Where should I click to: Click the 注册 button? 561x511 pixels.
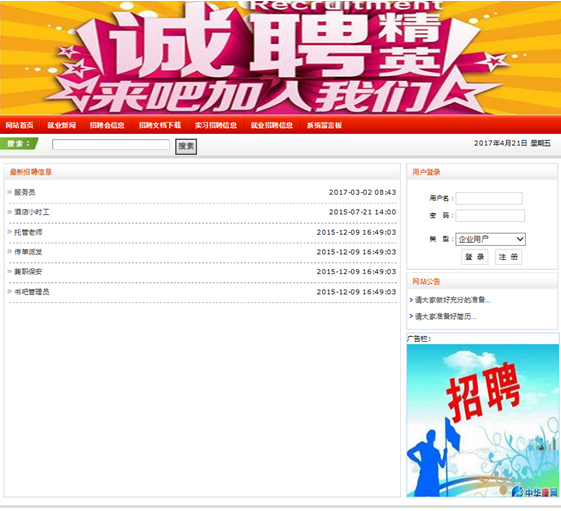[508, 257]
